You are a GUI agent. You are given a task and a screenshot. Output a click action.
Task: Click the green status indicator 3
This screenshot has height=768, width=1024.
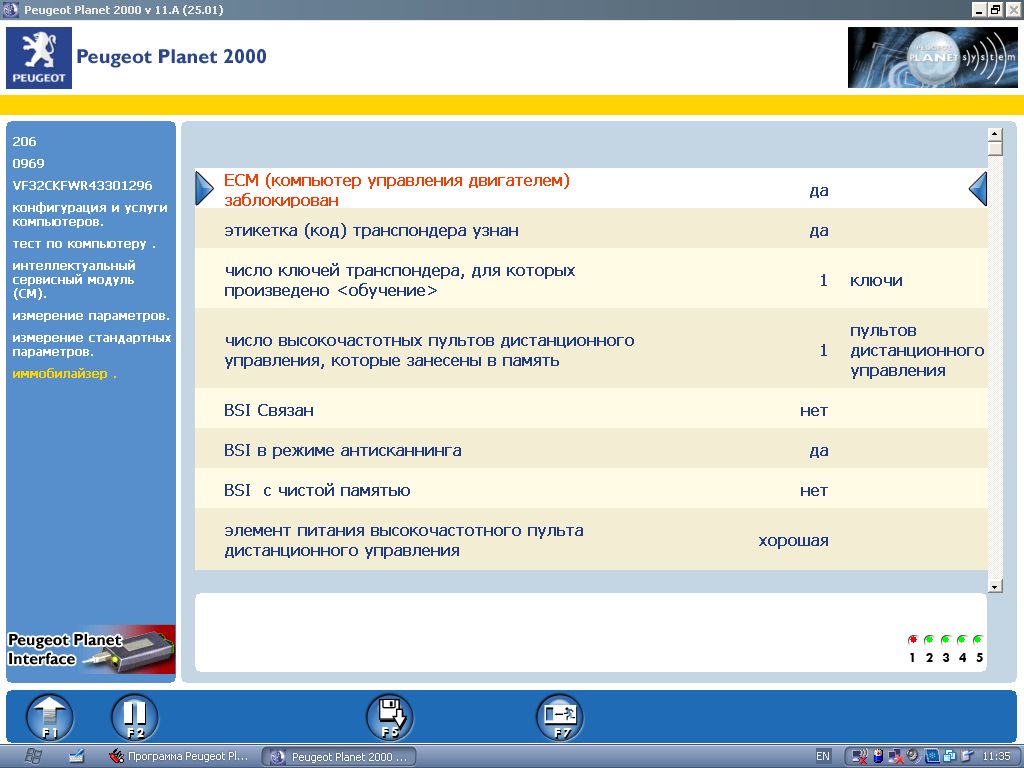(x=945, y=640)
